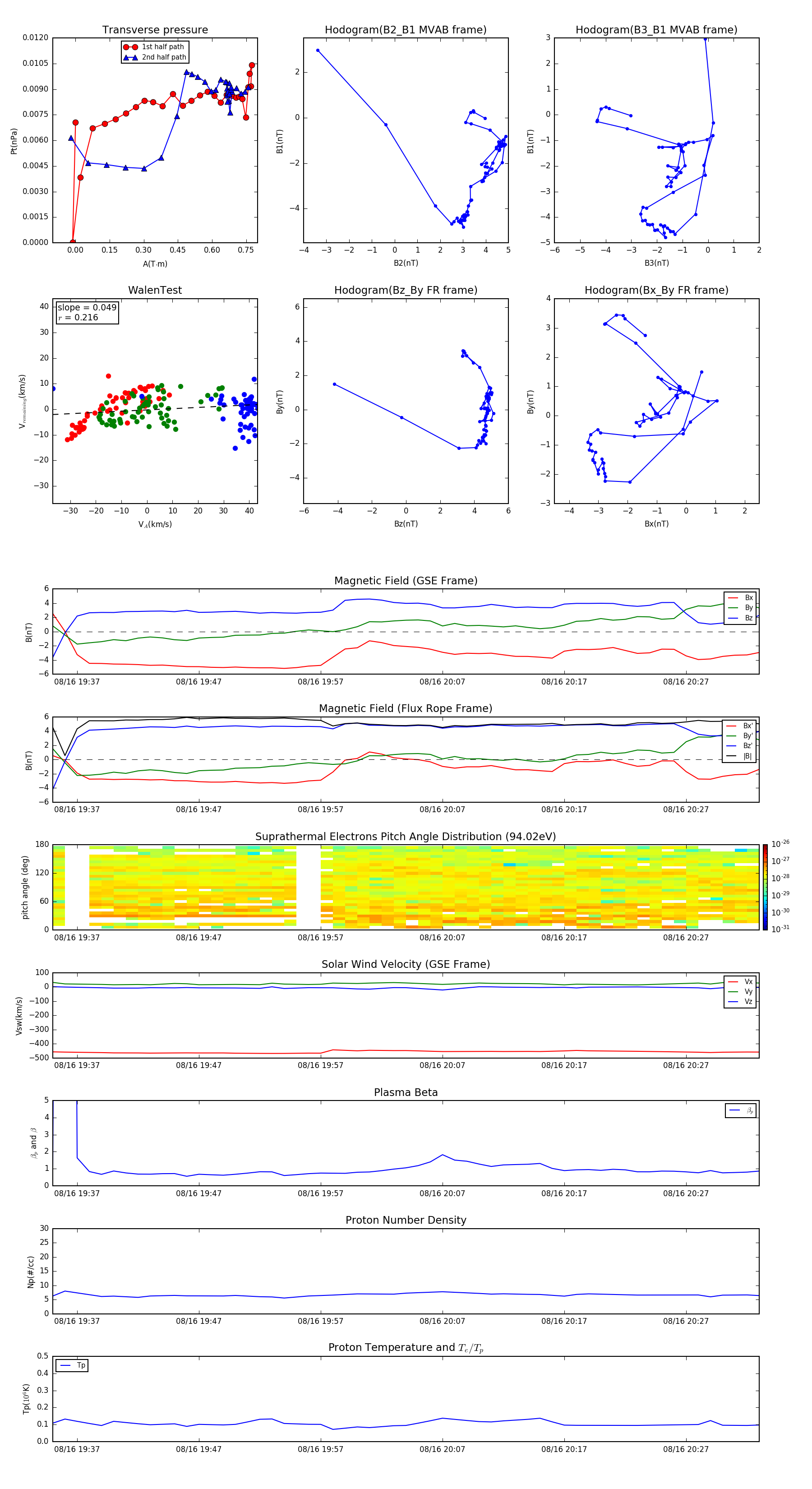Click the 'Hodogram(B3_B1 MVAB frame)' title

656,30
